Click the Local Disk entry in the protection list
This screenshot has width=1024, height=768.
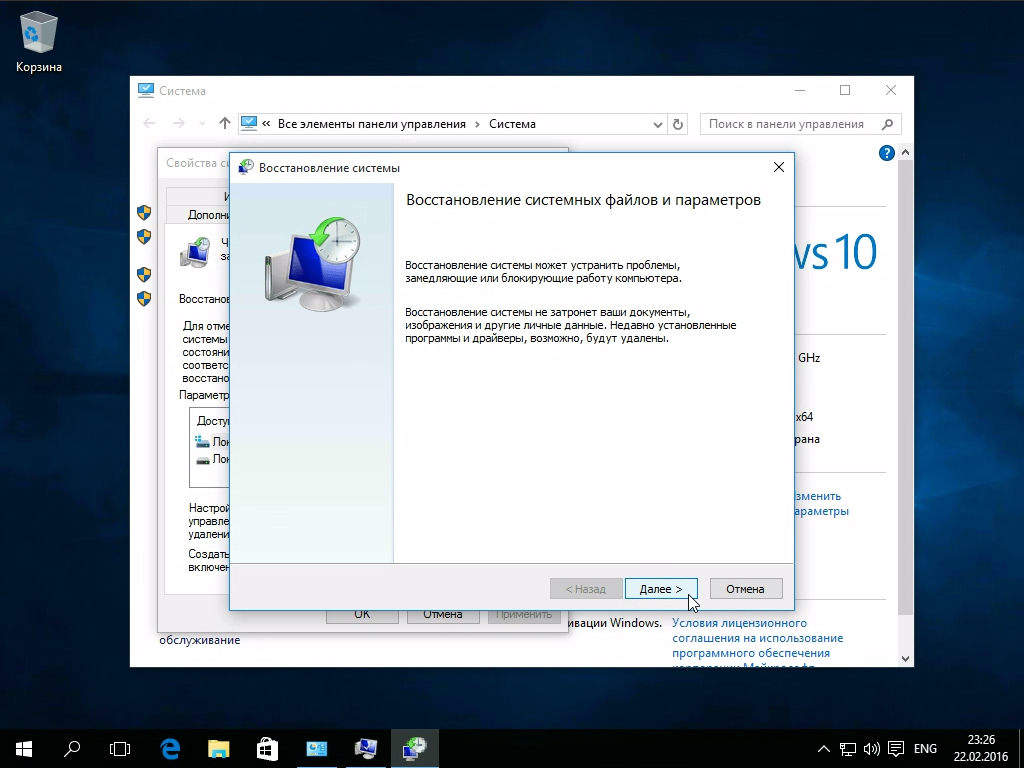(210, 441)
